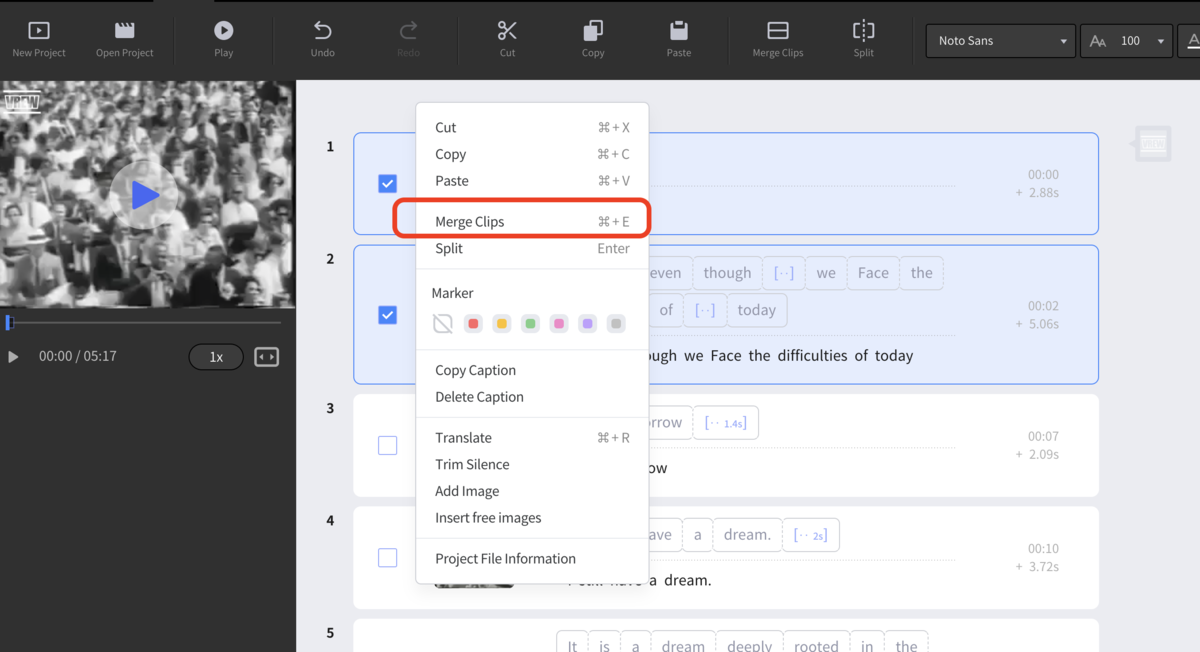1200x652 pixels.
Task: Play video with large blue overlay button
Action: click(145, 195)
